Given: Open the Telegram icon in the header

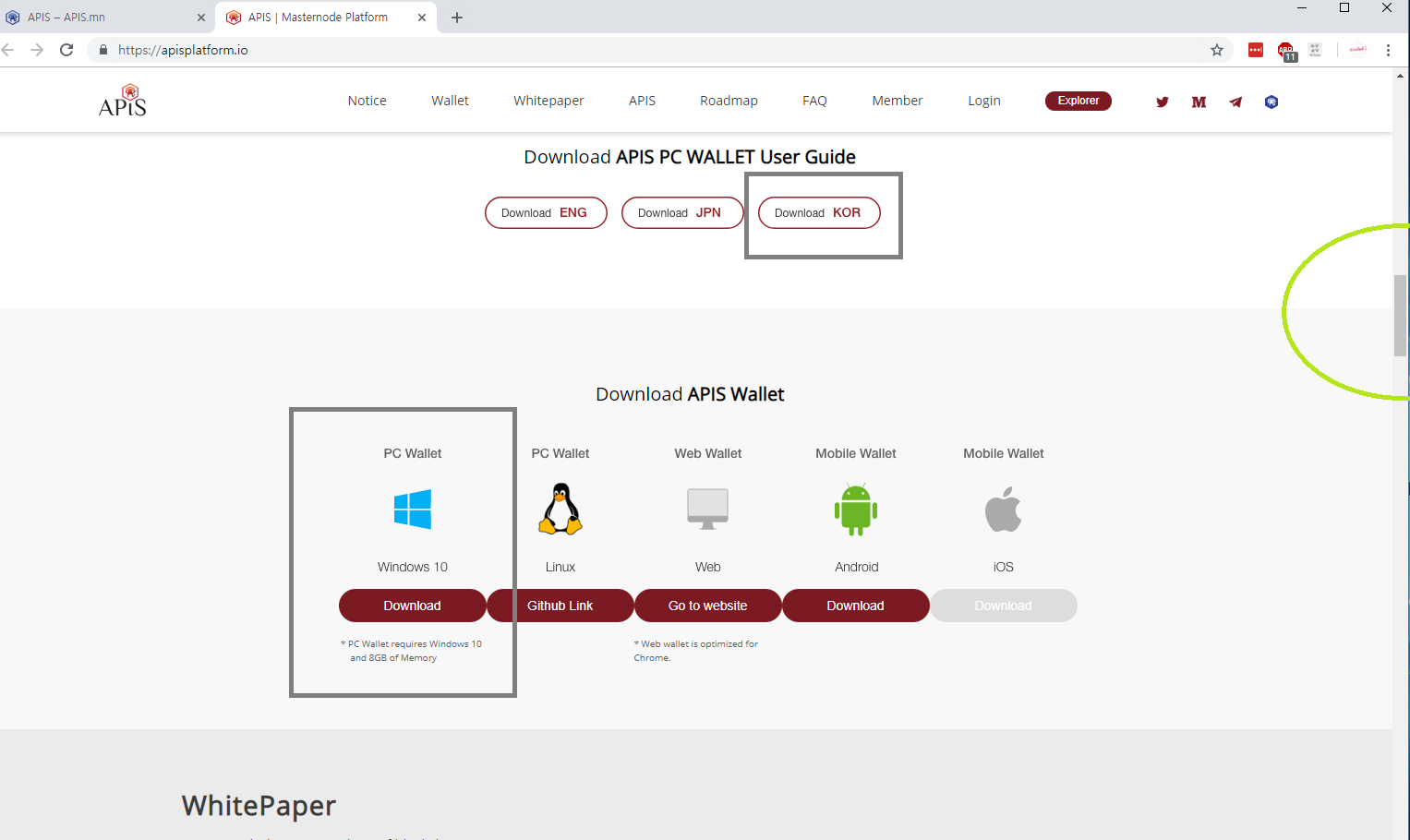Looking at the screenshot, I should pos(1235,102).
